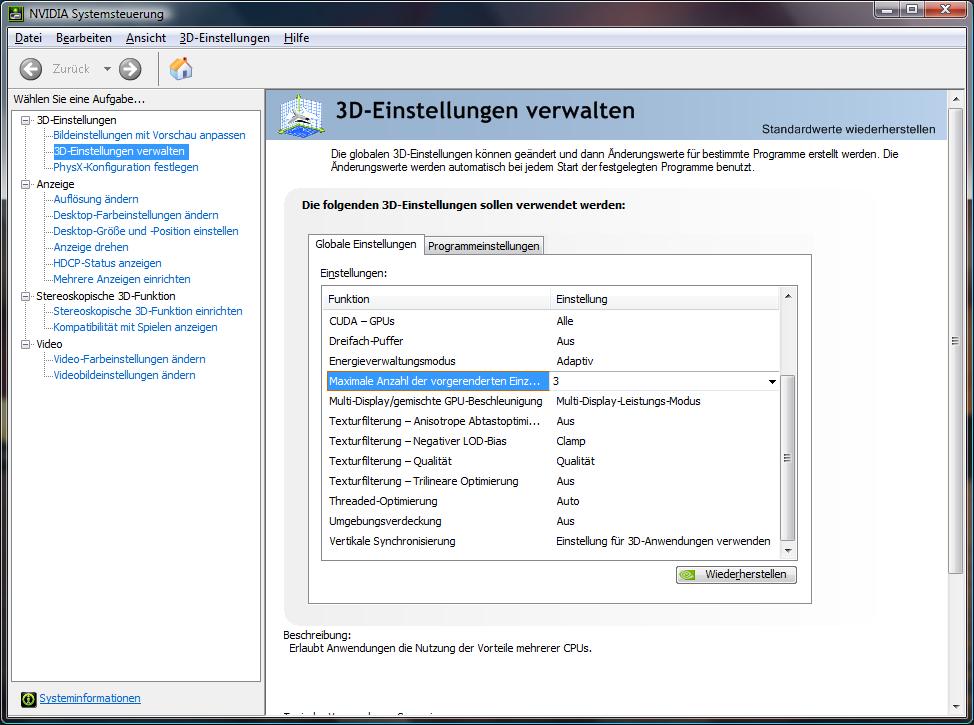Click the Forward arrow icon
This screenshot has width=974, height=725.
130,69
